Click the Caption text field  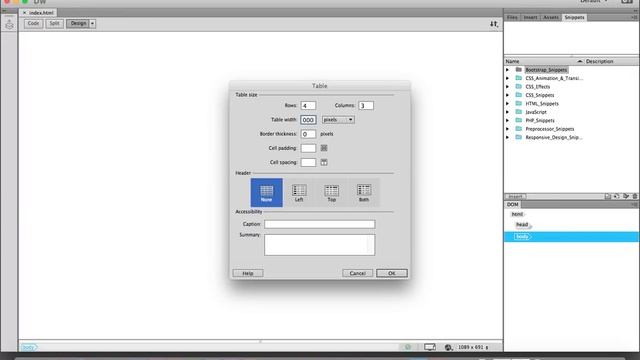pyautogui.click(x=320, y=224)
